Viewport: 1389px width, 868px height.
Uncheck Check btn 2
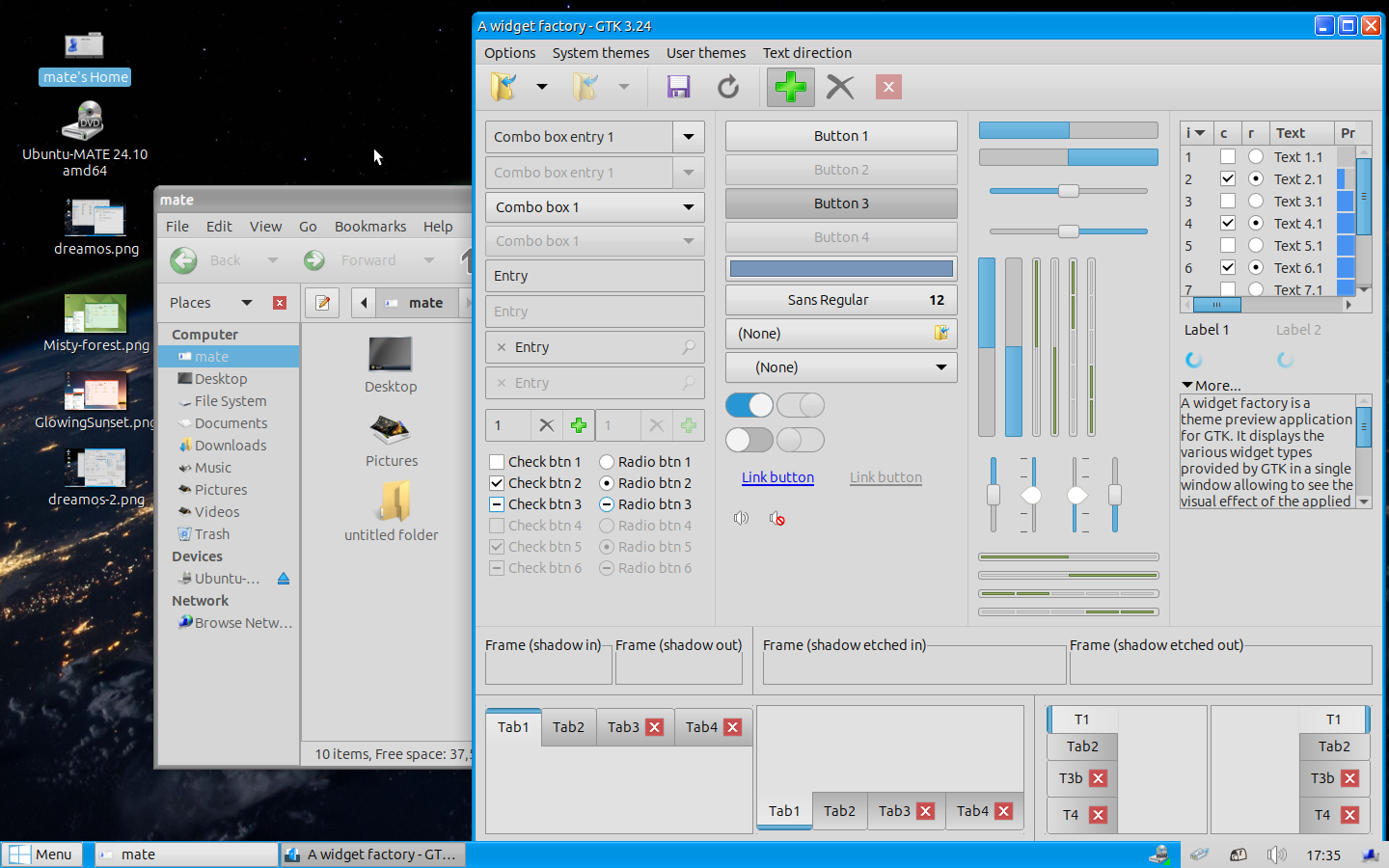pyautogui.click(x=497, y=483)
